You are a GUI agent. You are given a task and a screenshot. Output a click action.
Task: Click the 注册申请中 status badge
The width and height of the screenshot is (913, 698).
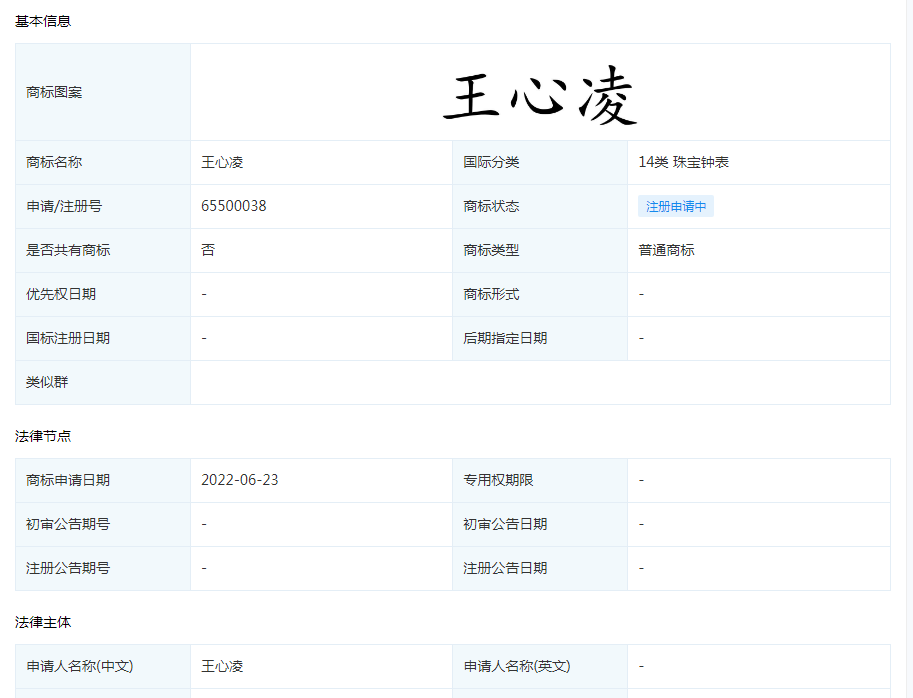click(x=676, y=207)
